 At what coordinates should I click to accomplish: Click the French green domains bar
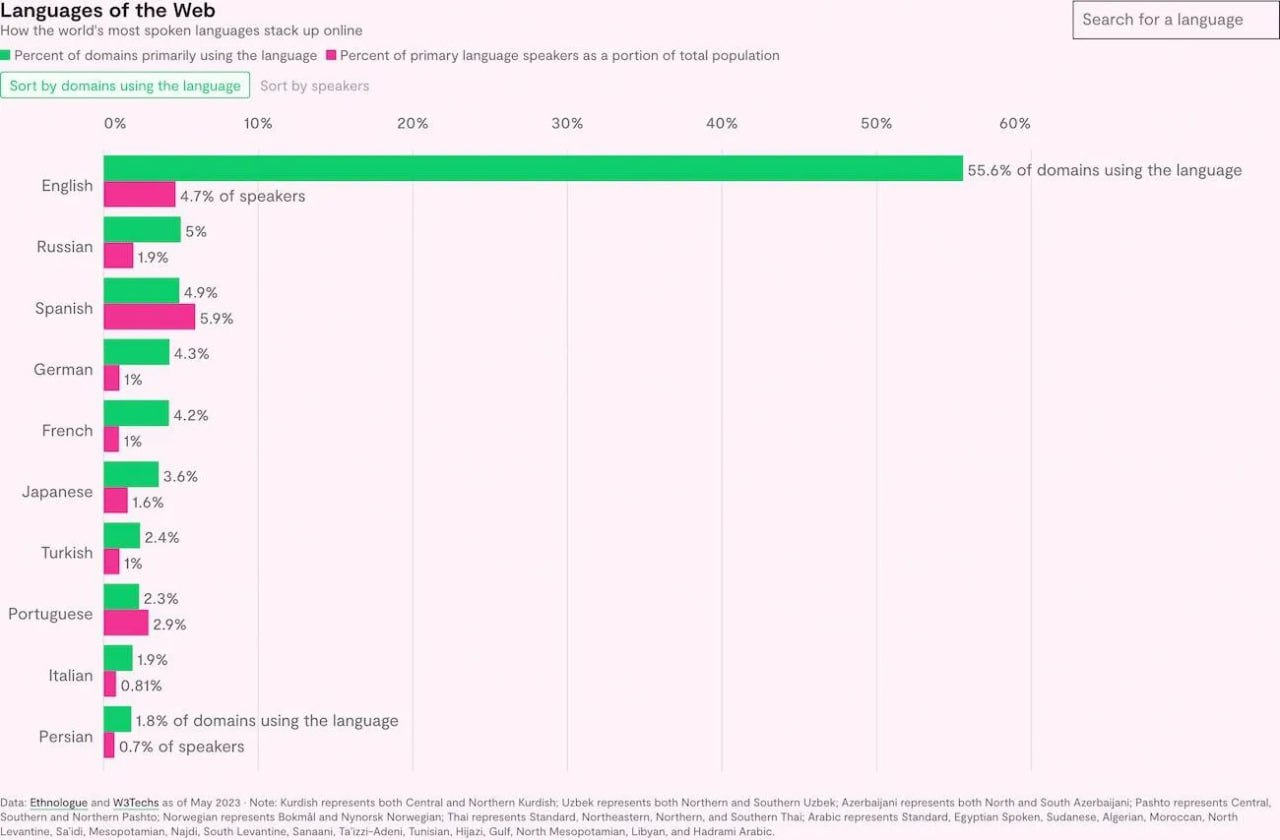pos(136,413)
